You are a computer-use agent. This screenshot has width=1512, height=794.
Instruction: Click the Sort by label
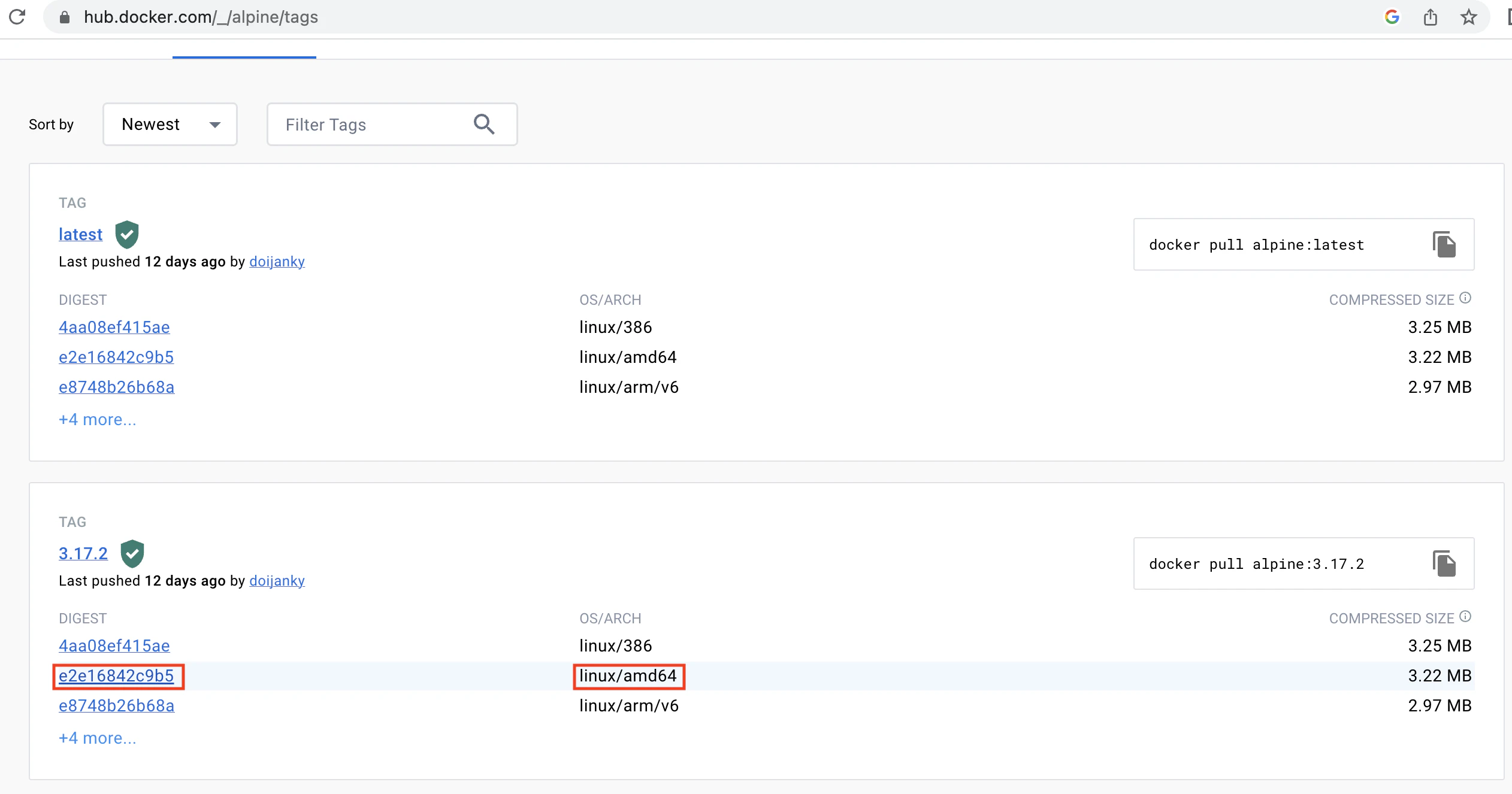coord(51,125)
